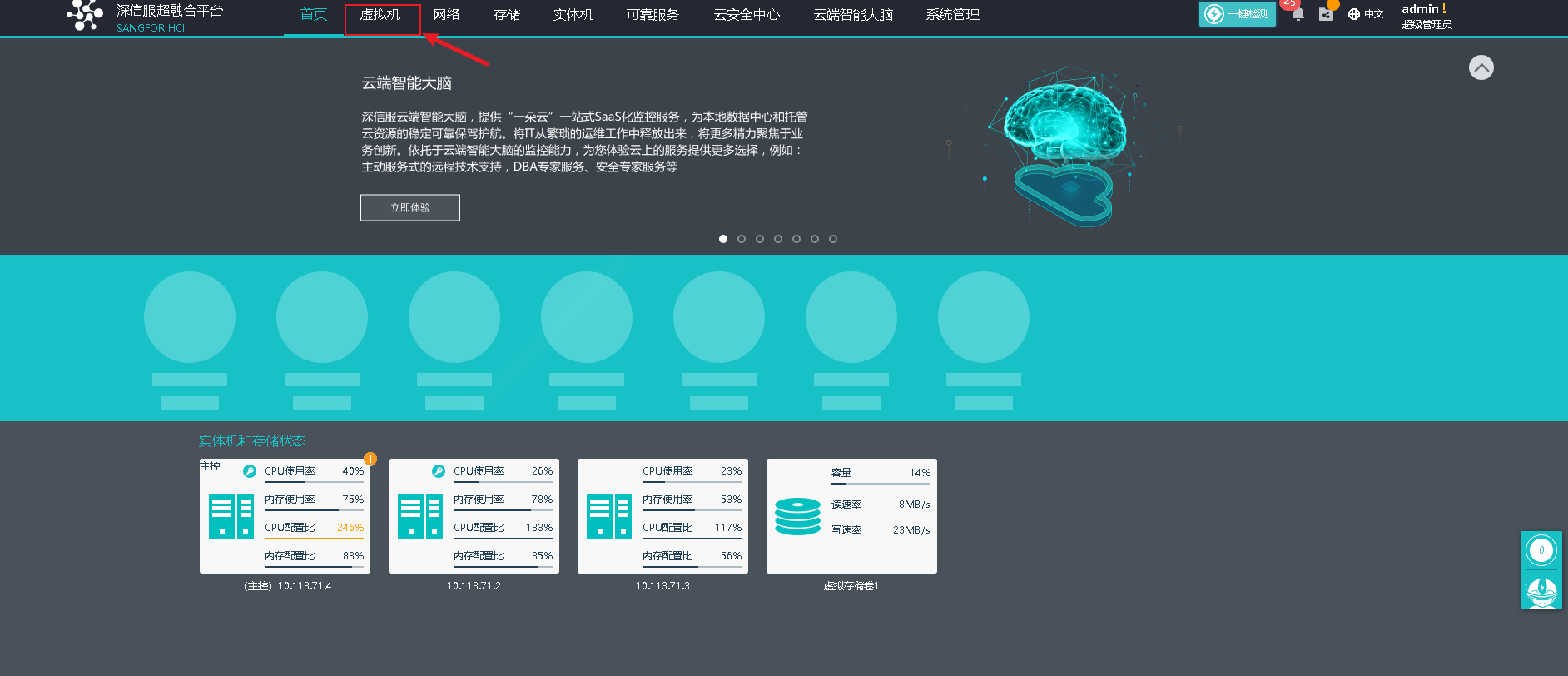Click the key icon on host 10.113.71.2
Screen dimensions: 1568x676
click(x=439, y=471)
